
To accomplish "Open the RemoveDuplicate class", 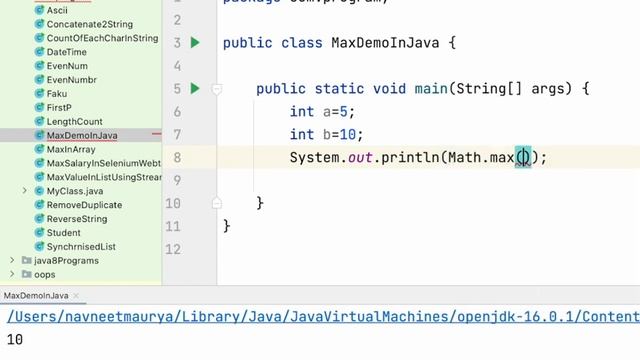I will tap(84, 204).
